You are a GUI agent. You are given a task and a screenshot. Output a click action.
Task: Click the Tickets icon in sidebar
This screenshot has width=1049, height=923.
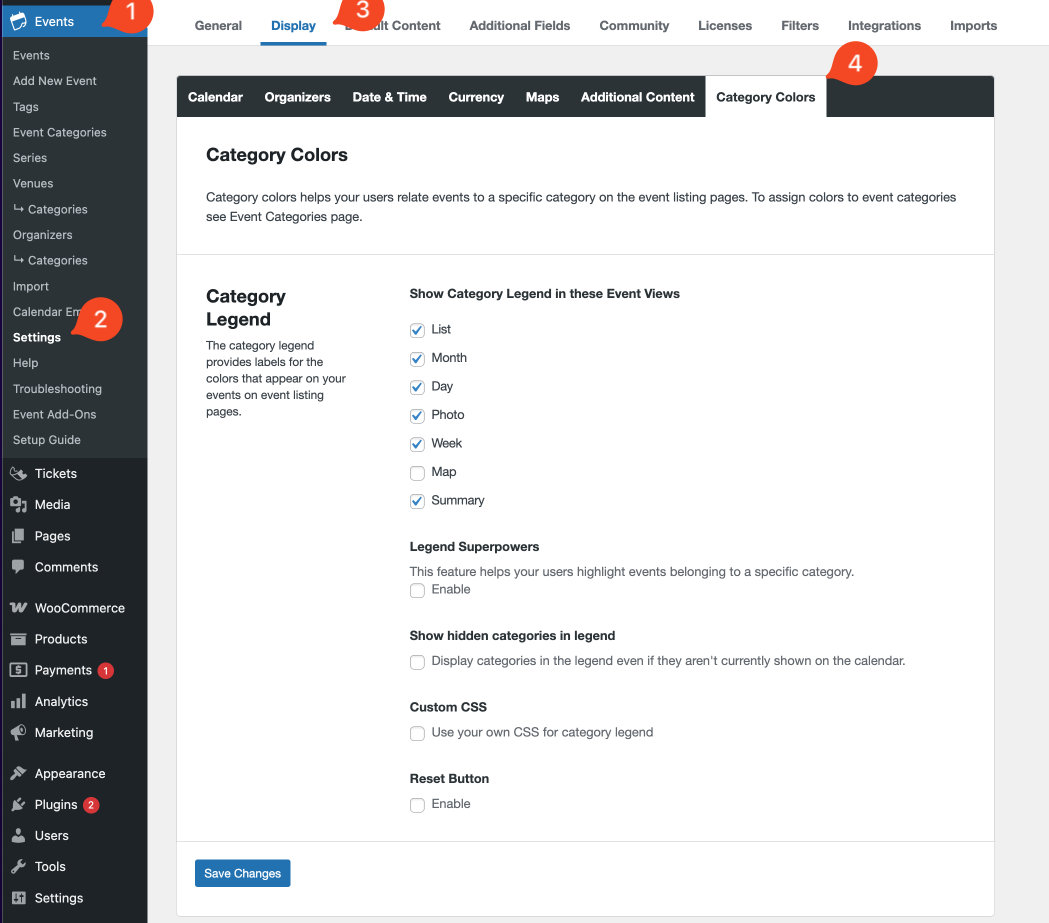coord(18,474)
